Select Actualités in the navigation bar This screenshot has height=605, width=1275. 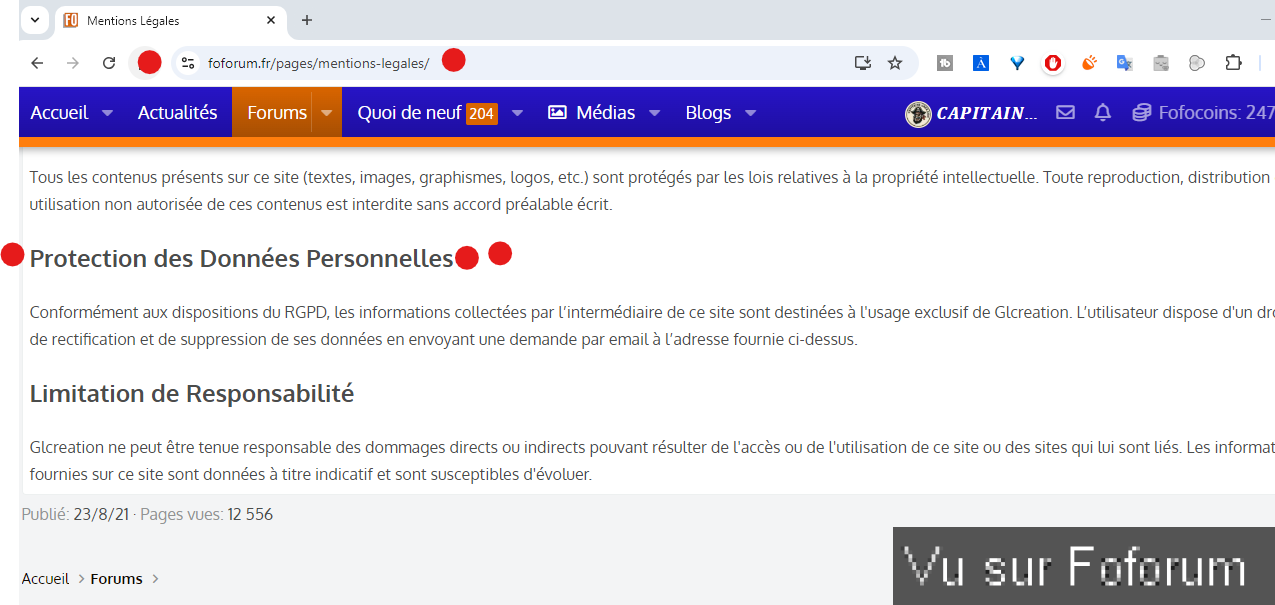(178, 113)
